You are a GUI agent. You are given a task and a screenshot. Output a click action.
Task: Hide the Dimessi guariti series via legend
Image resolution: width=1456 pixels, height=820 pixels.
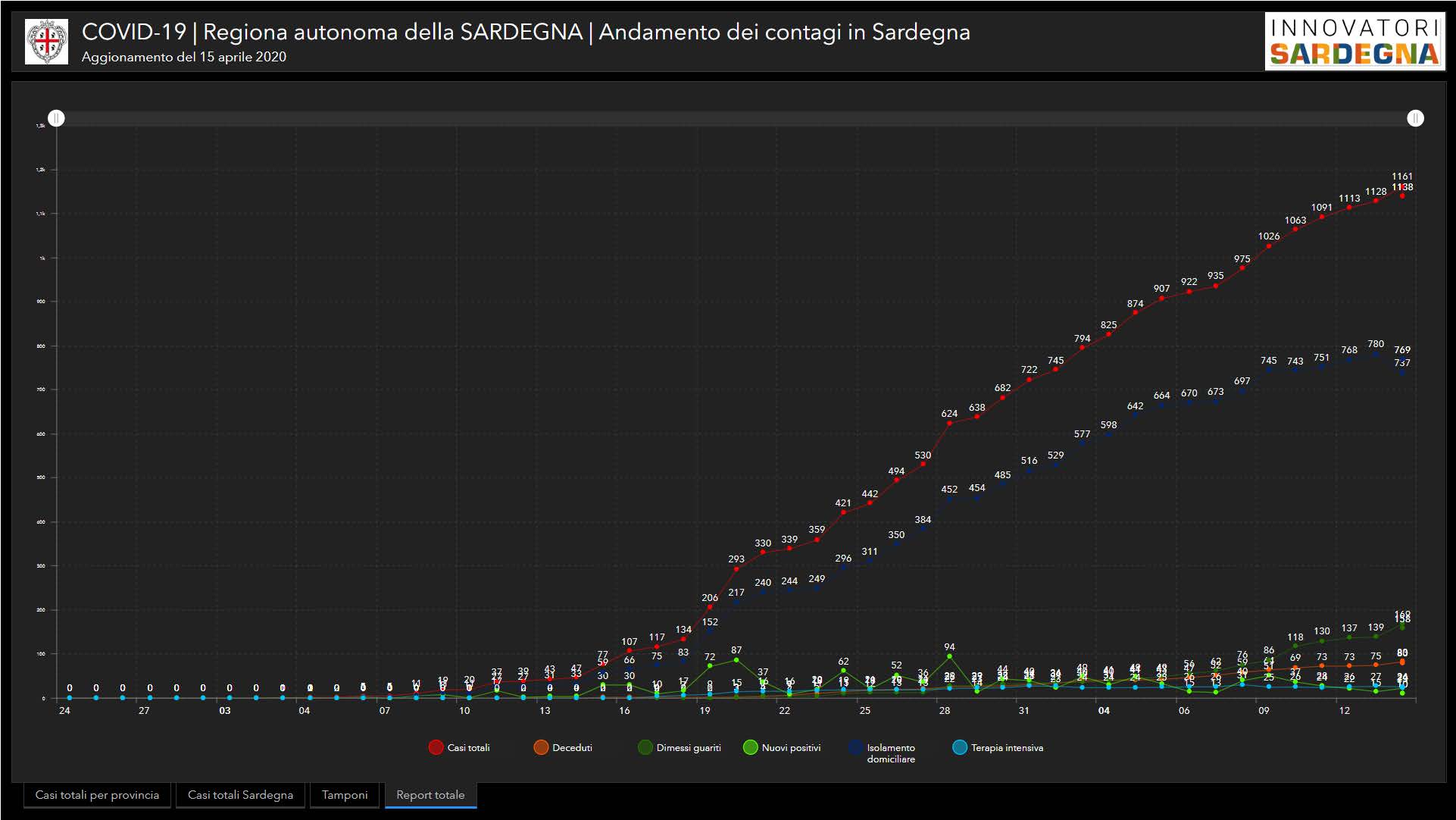645,747
